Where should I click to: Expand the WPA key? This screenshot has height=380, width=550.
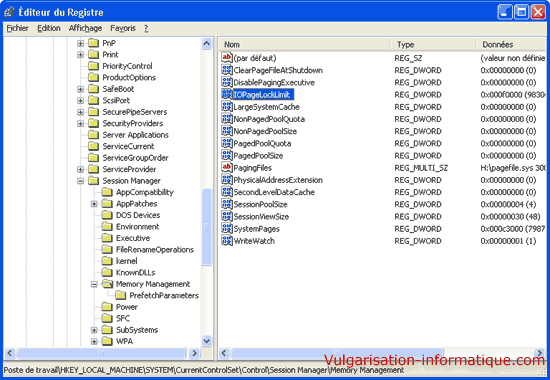94,341
